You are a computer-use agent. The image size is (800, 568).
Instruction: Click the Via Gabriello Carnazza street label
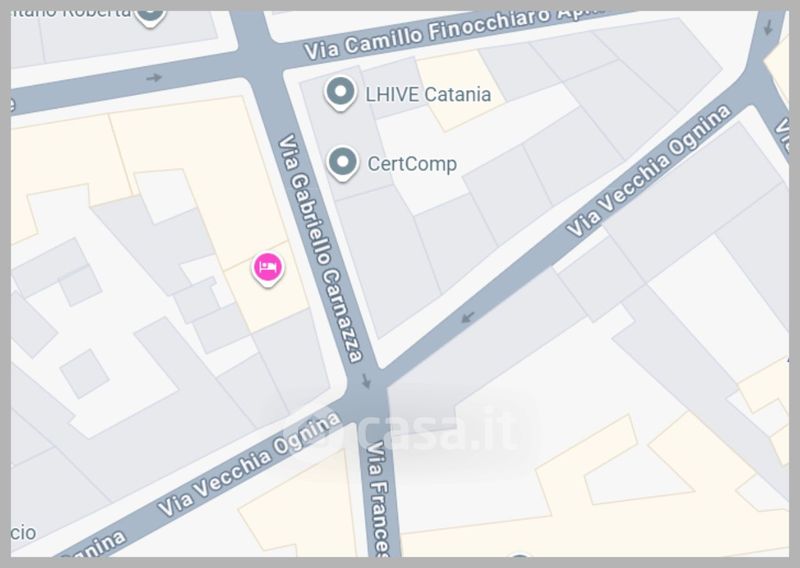[320, 248]
